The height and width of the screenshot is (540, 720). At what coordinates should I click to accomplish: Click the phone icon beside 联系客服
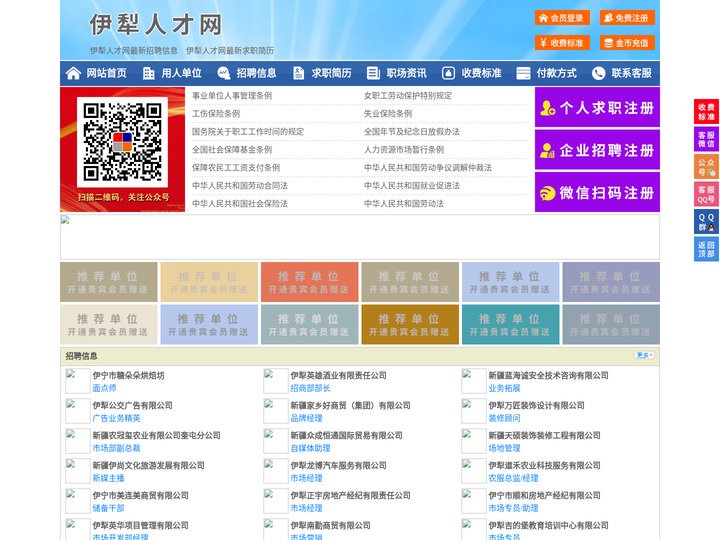click(x=598, y=73)
